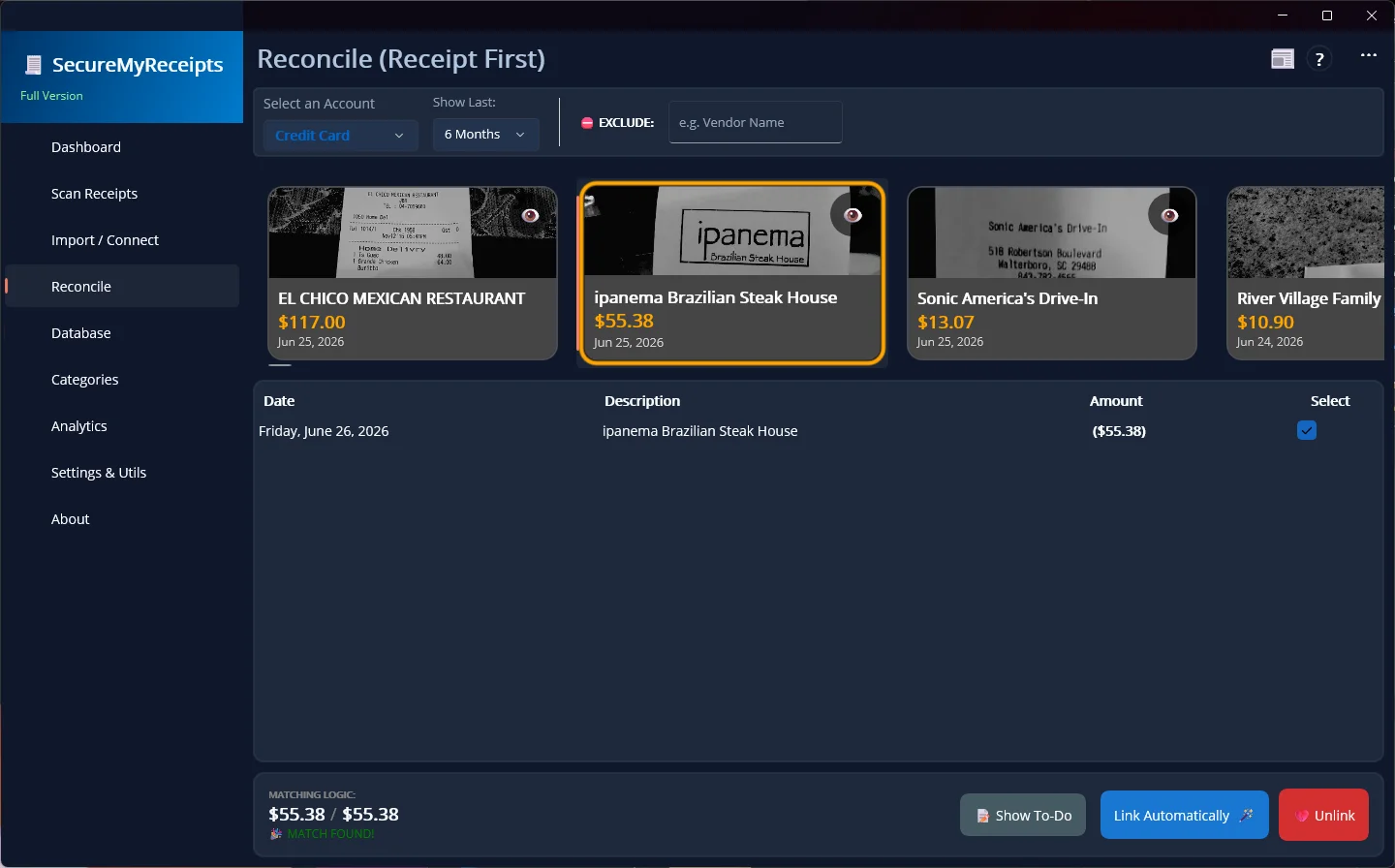Preview the EL CHICO receipt with its eye icon
Image resolution: width=1395 pixels, height=868 pixels.
[530, 215]
